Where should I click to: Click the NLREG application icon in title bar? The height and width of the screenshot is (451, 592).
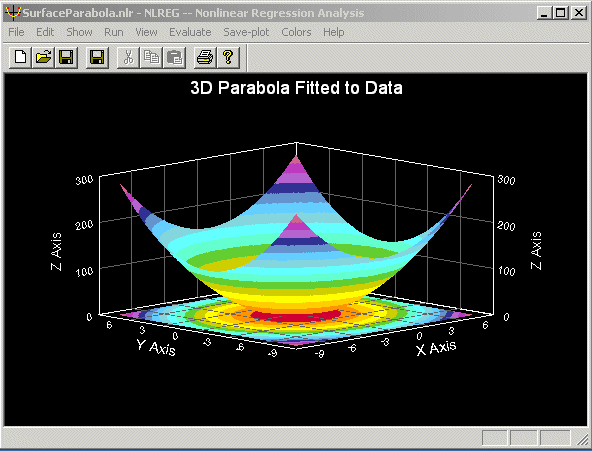tap(13, 12)
